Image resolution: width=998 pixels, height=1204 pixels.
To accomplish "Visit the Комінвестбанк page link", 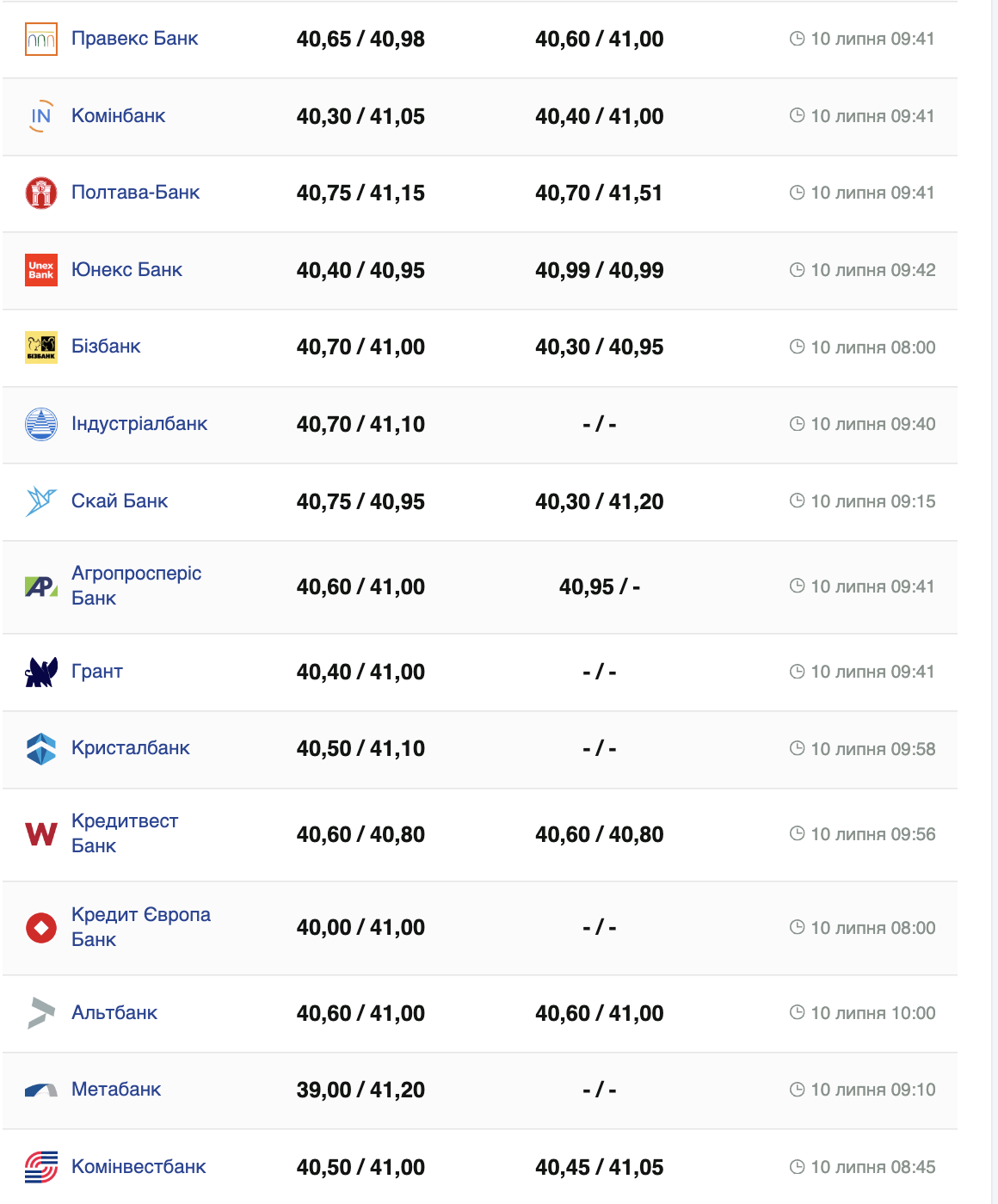I will click(139, 1167).
